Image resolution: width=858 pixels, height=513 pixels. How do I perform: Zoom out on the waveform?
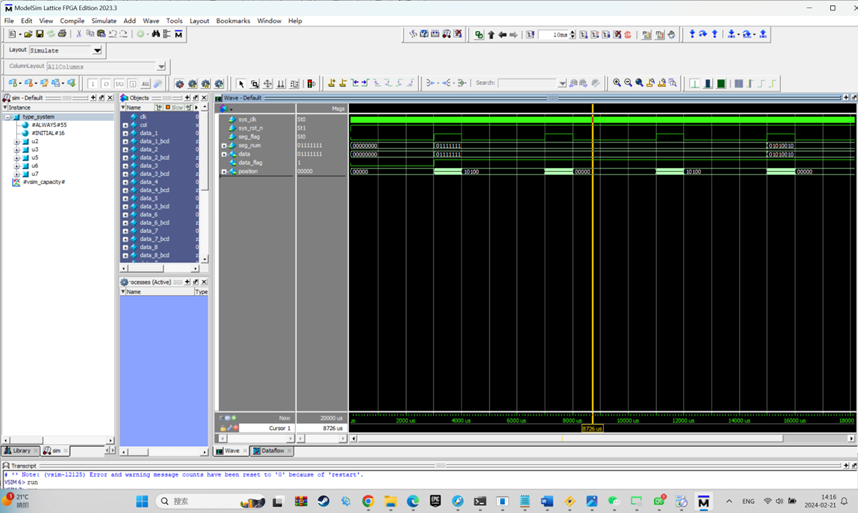tap(628, 83)
